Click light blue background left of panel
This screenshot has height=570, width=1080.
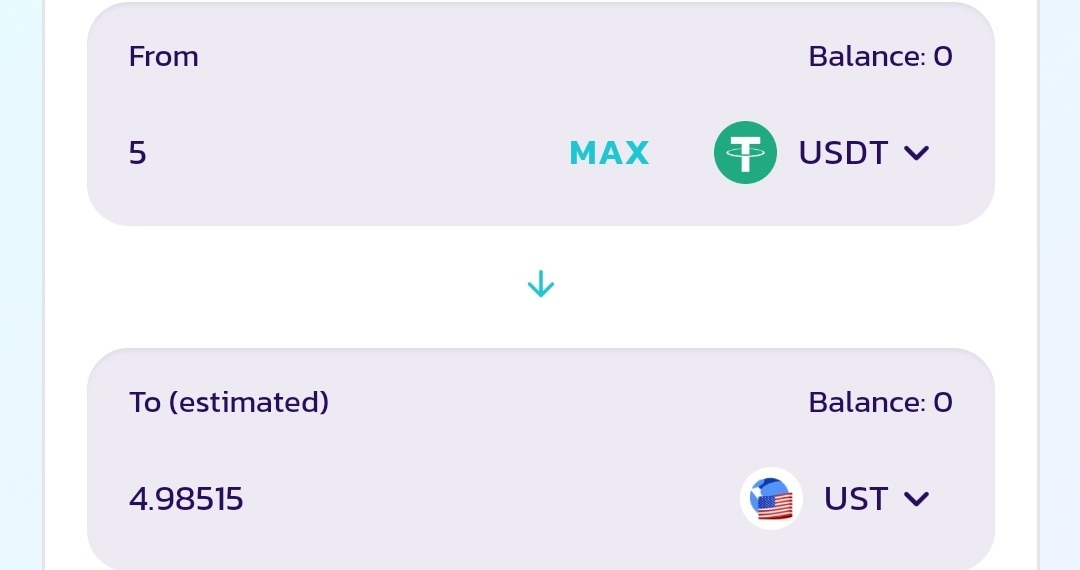20,285
